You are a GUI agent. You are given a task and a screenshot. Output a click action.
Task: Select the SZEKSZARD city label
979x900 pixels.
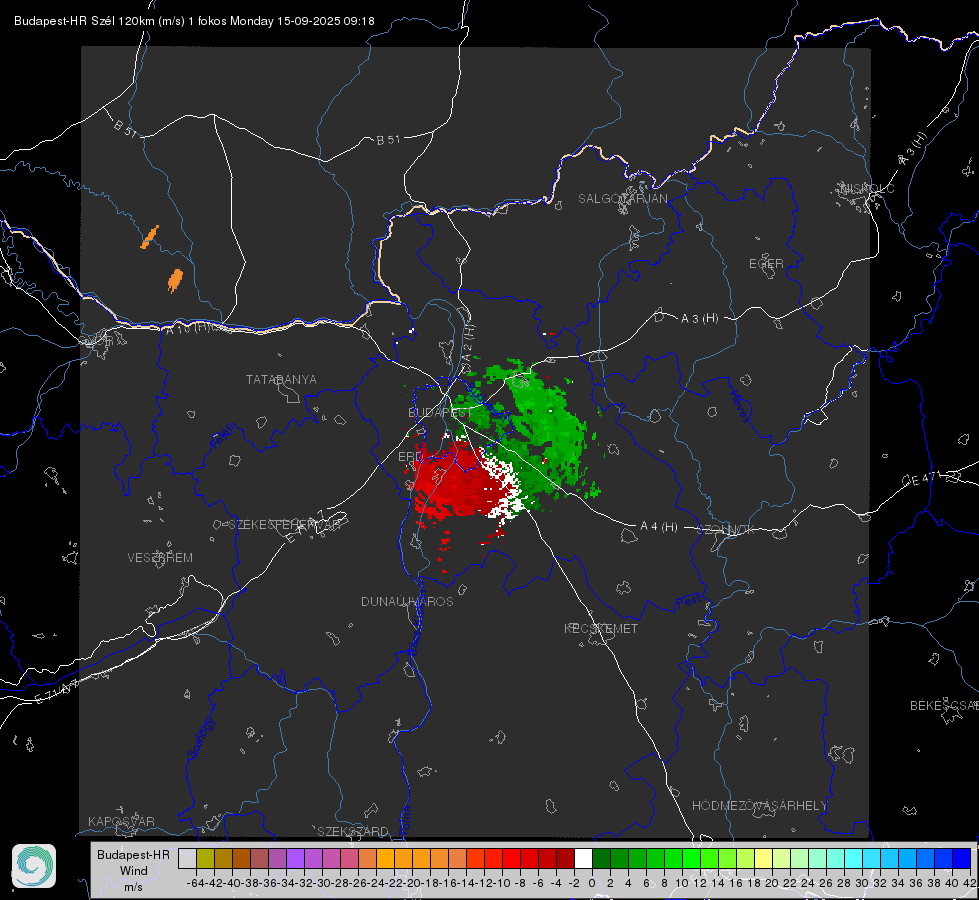pyautogui.click(x=352, y=831)
